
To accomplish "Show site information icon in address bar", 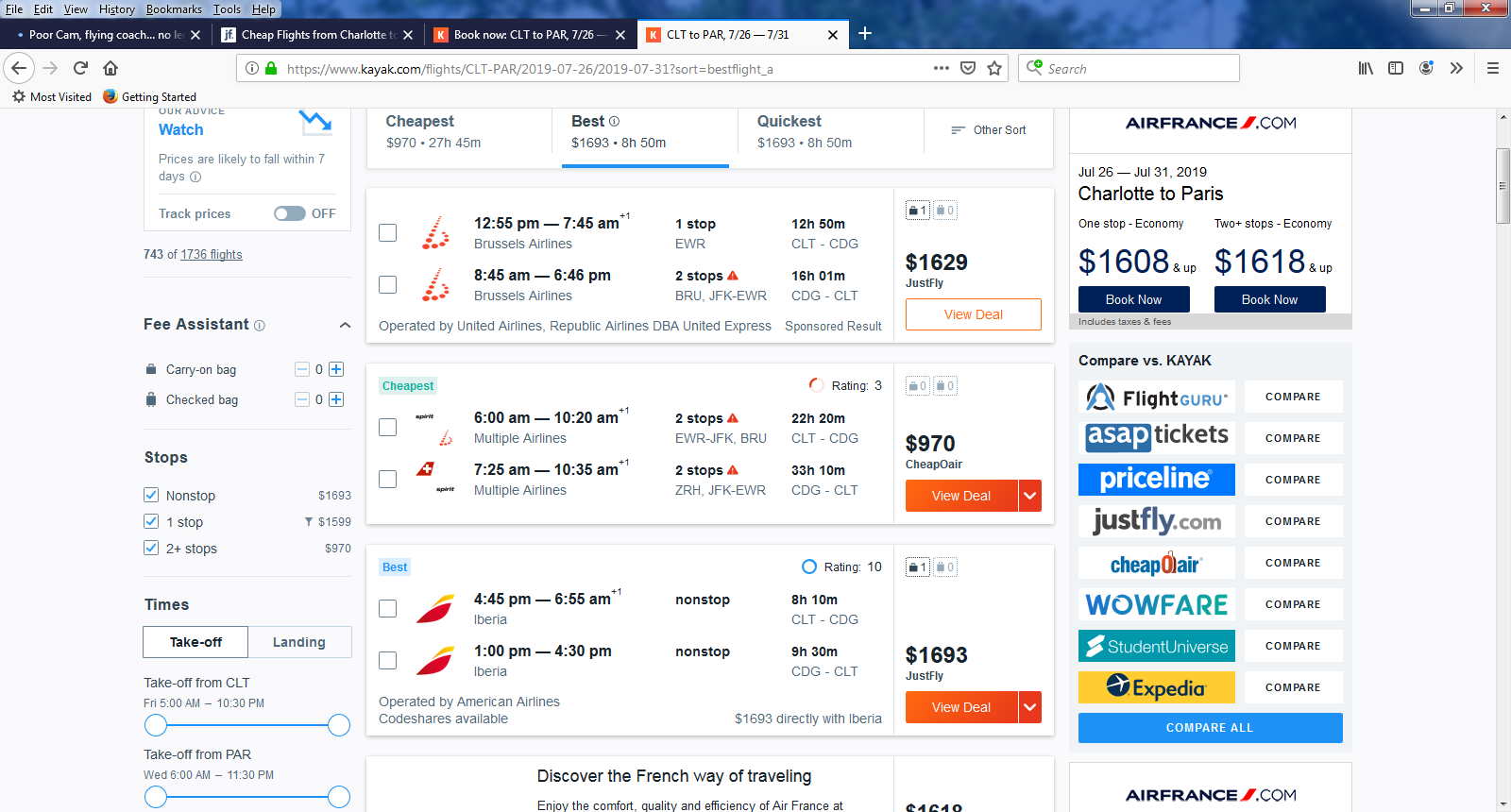I will (252, 68).
